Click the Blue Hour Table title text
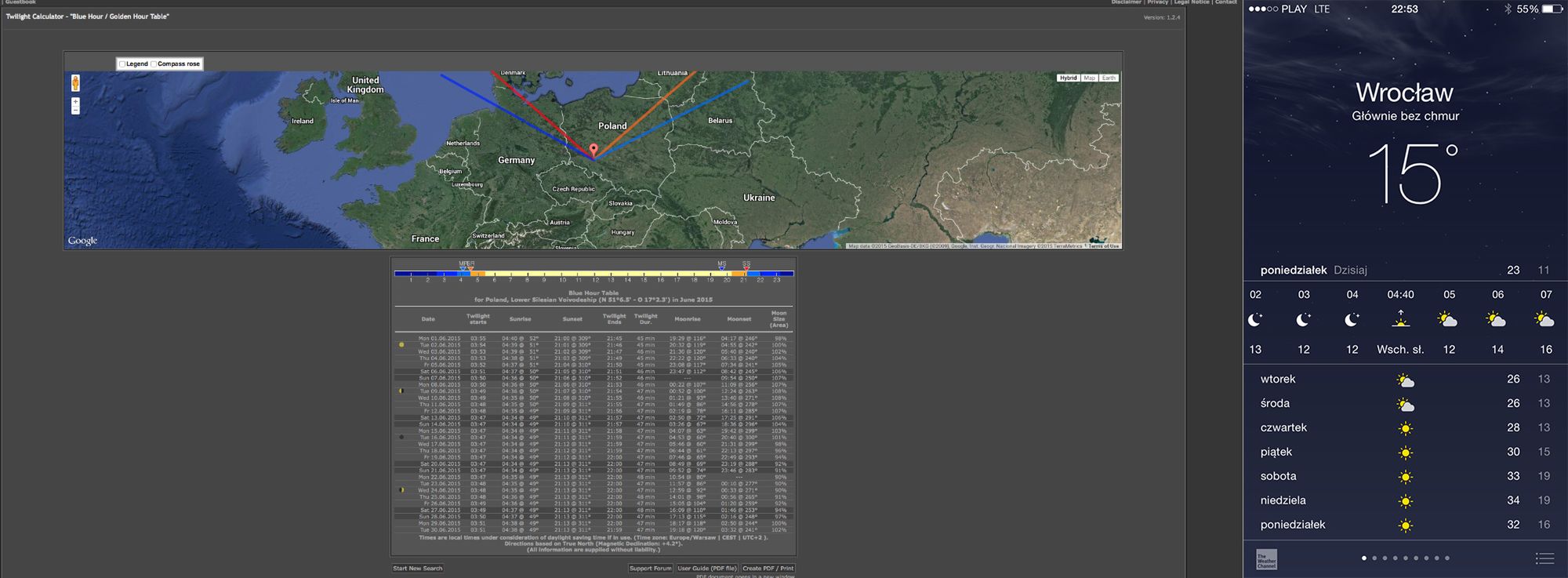Image resolution: width=1568 pixels, height=578 pixels. [x=593, y=293]
